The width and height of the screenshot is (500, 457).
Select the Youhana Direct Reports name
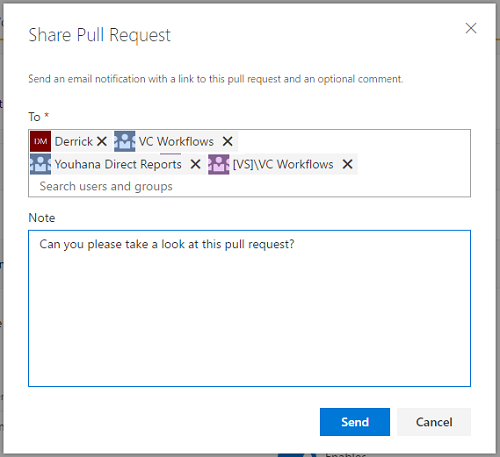[118, 164]
